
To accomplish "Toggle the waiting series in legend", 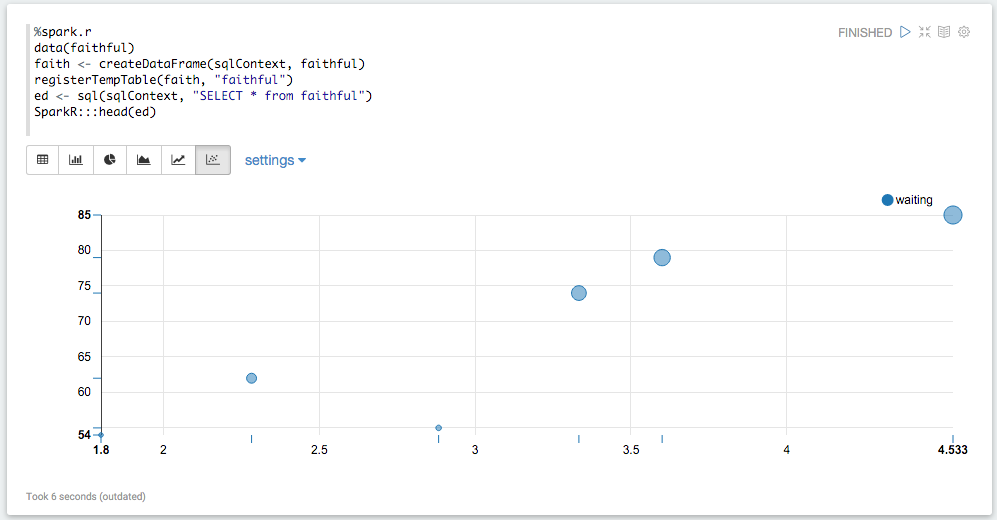I will point(913,200).
